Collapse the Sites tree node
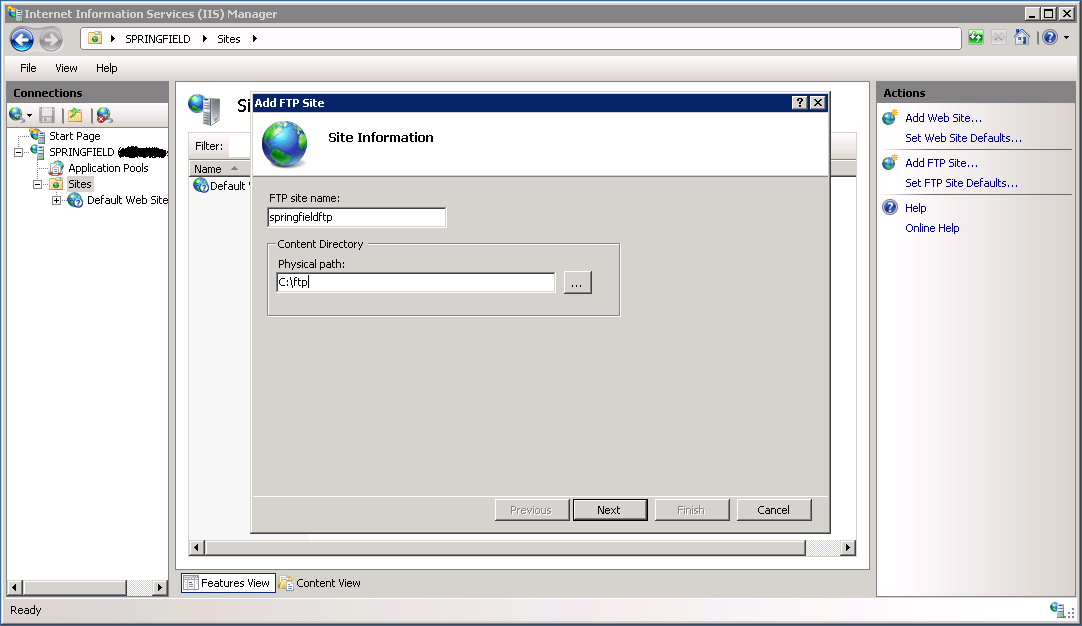The width and height of the screenshot is (1082, 626). 37,184
